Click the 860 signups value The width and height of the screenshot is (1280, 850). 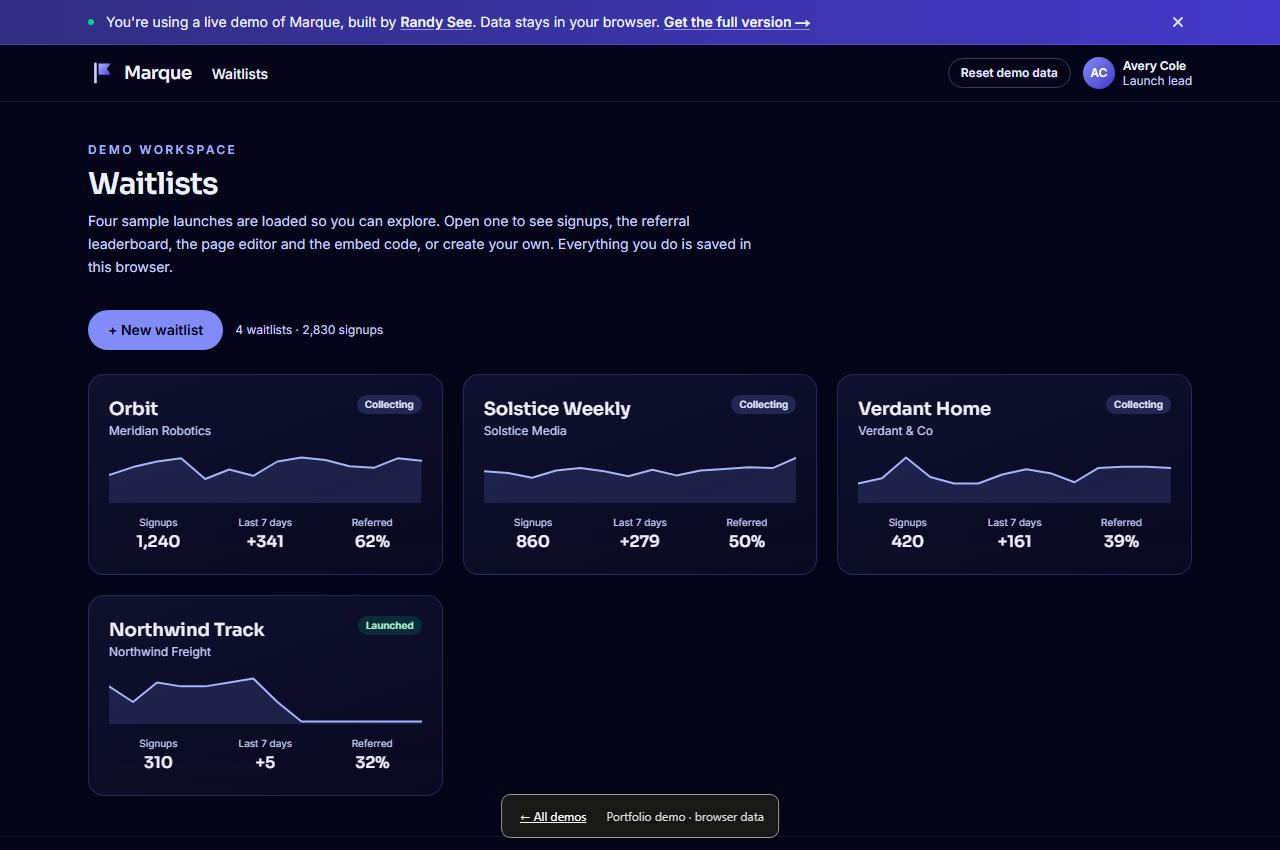click(533, 541)
